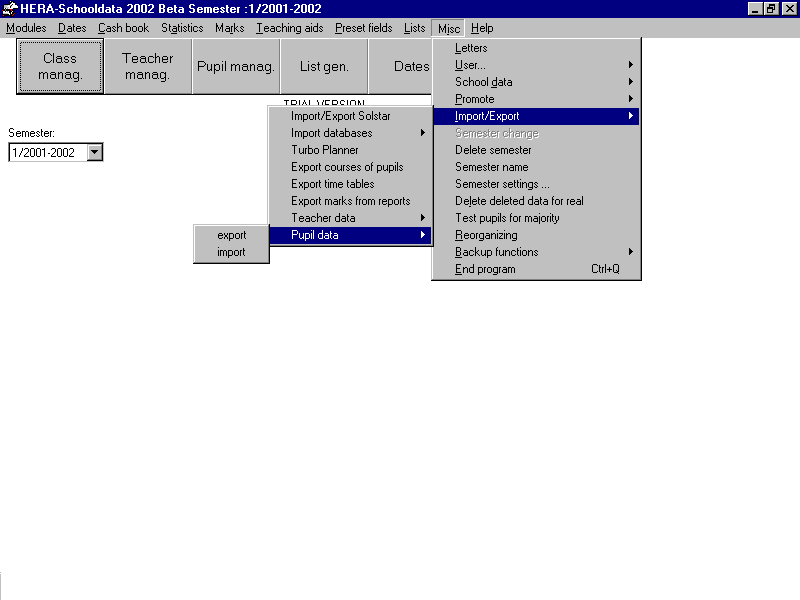Choose Semester name

click(536, 167)
